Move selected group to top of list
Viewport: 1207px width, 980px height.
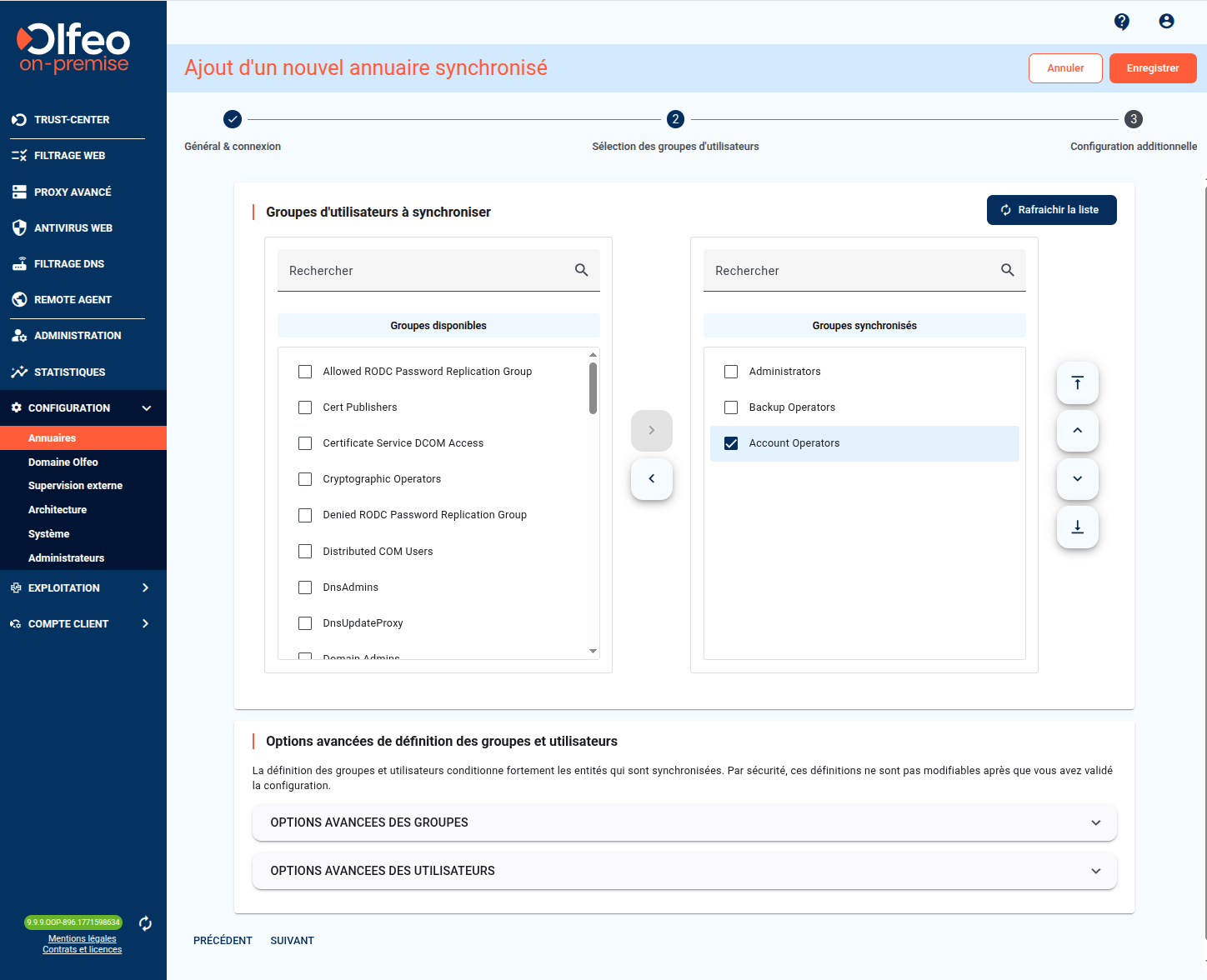[1077, 383]
